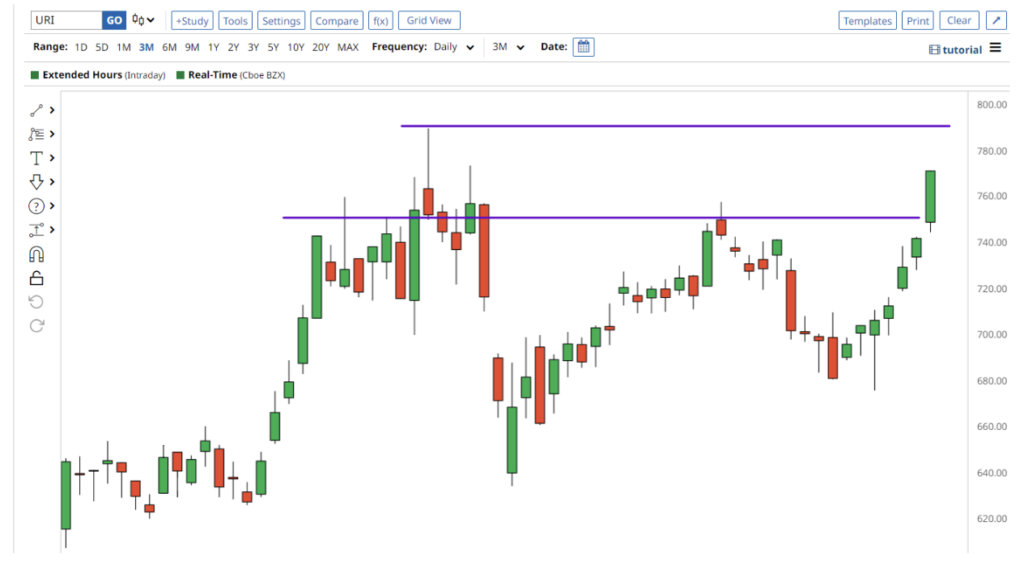Viewport: 1024px width, 565px height.
Task: Toggle the Real-Time Cboe BZX legend indicator
Action: point(231,75)
